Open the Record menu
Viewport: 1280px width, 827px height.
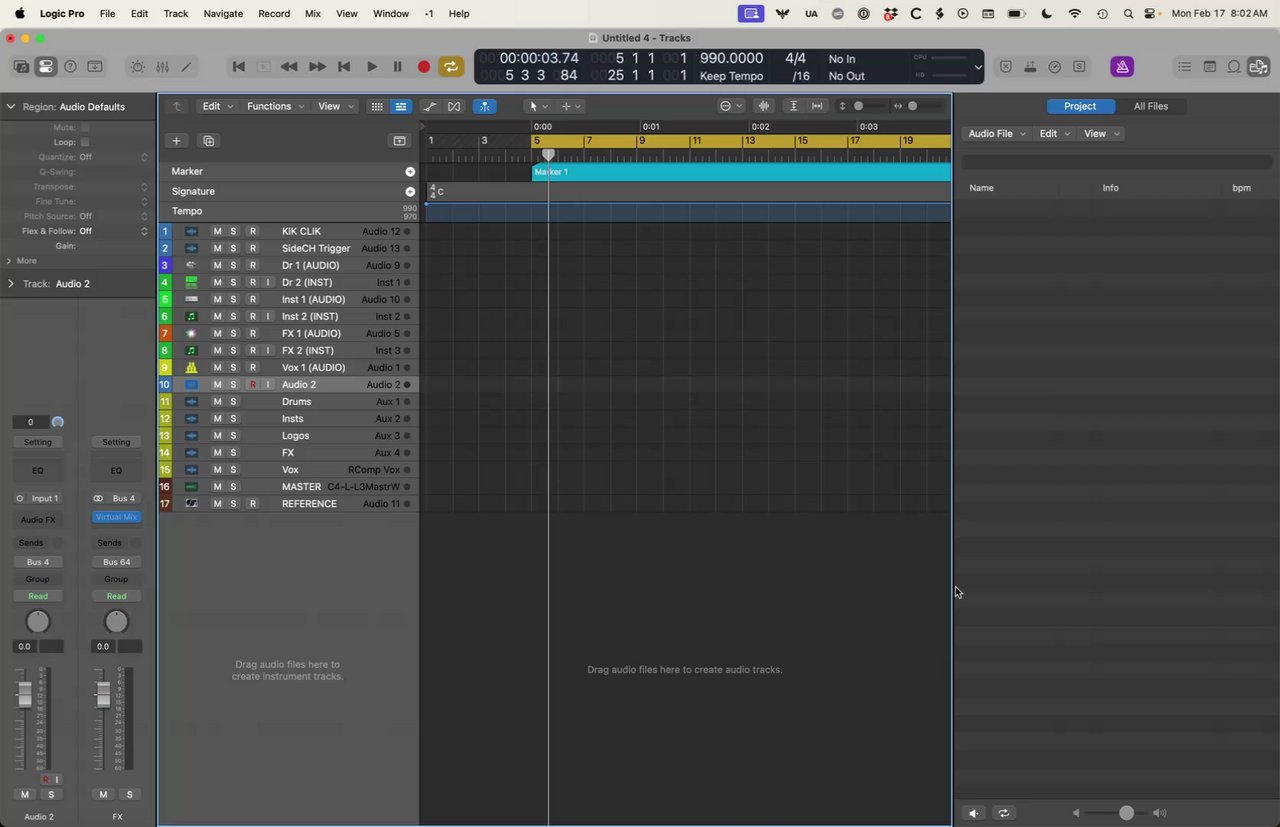[x=274, y=14]
